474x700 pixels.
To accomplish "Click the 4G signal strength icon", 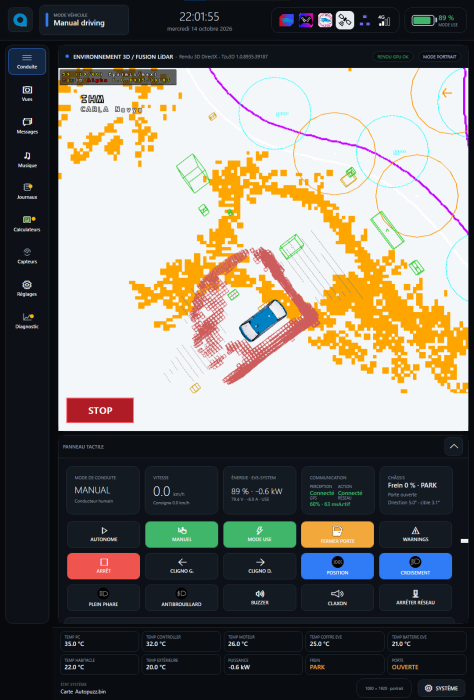I will (384, 20).
